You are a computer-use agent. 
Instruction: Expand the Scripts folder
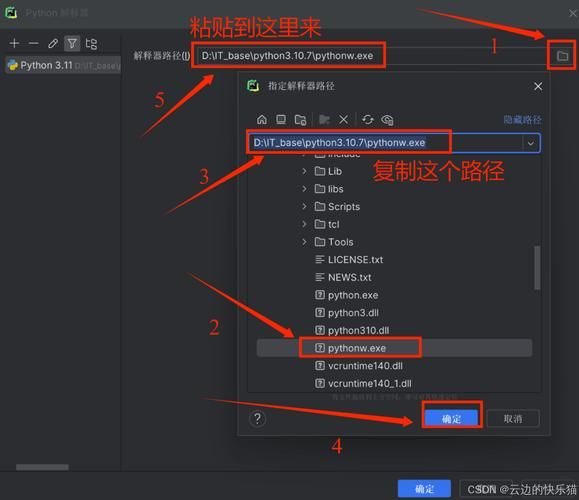pyautogui.click(x=304, y=206)
